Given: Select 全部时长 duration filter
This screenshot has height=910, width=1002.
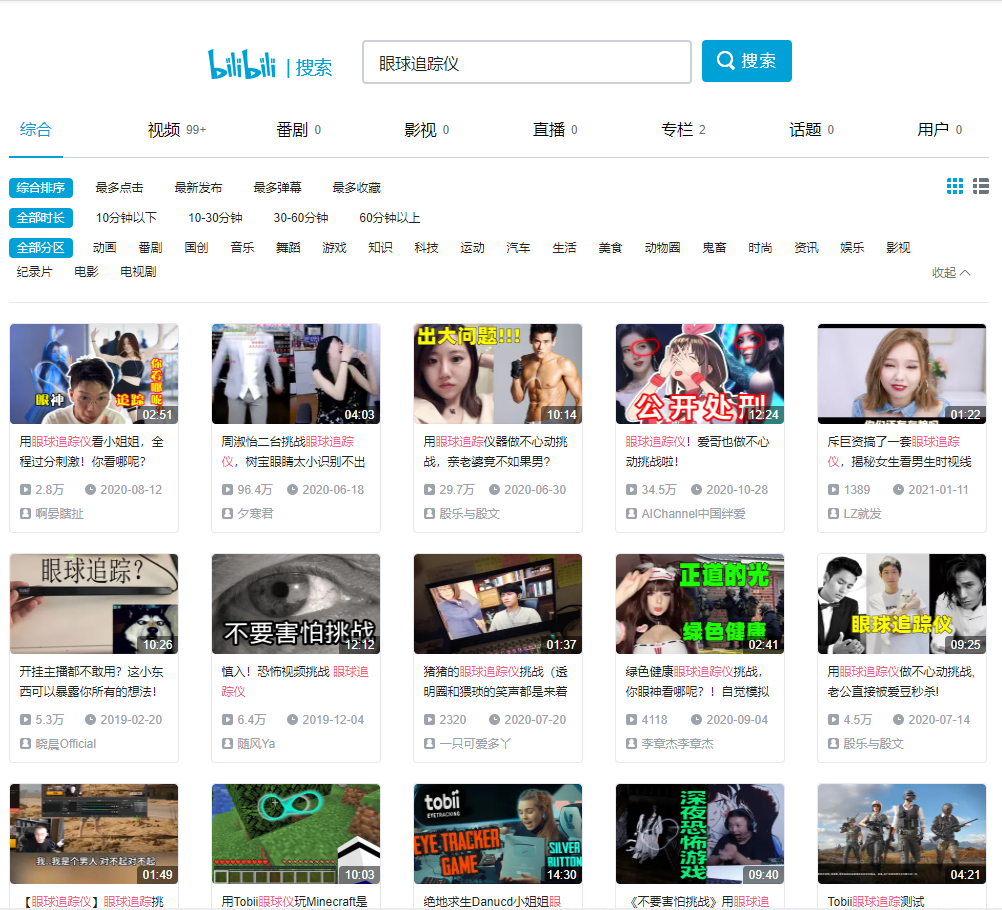Looking at the screenshot, I should point(41,218).
